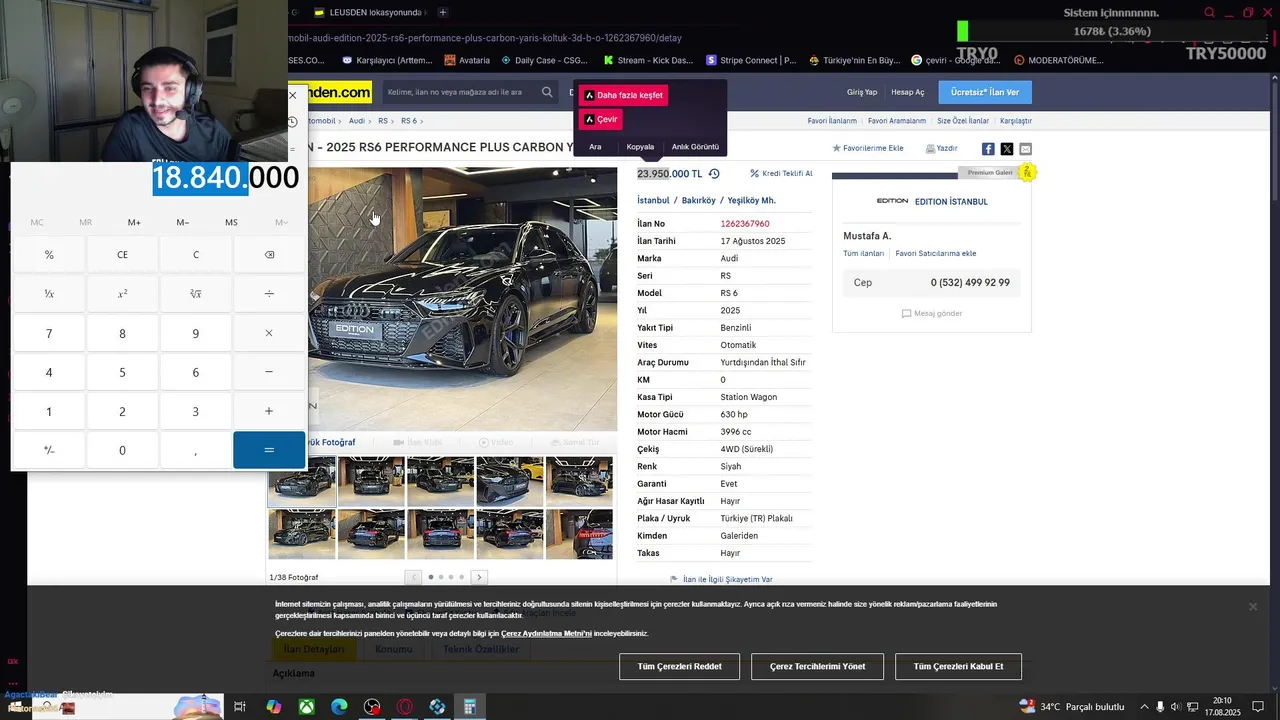Viewport: 1280px width, 720px height.
Task: Click the MS memory store button
Action: [231, 222]
